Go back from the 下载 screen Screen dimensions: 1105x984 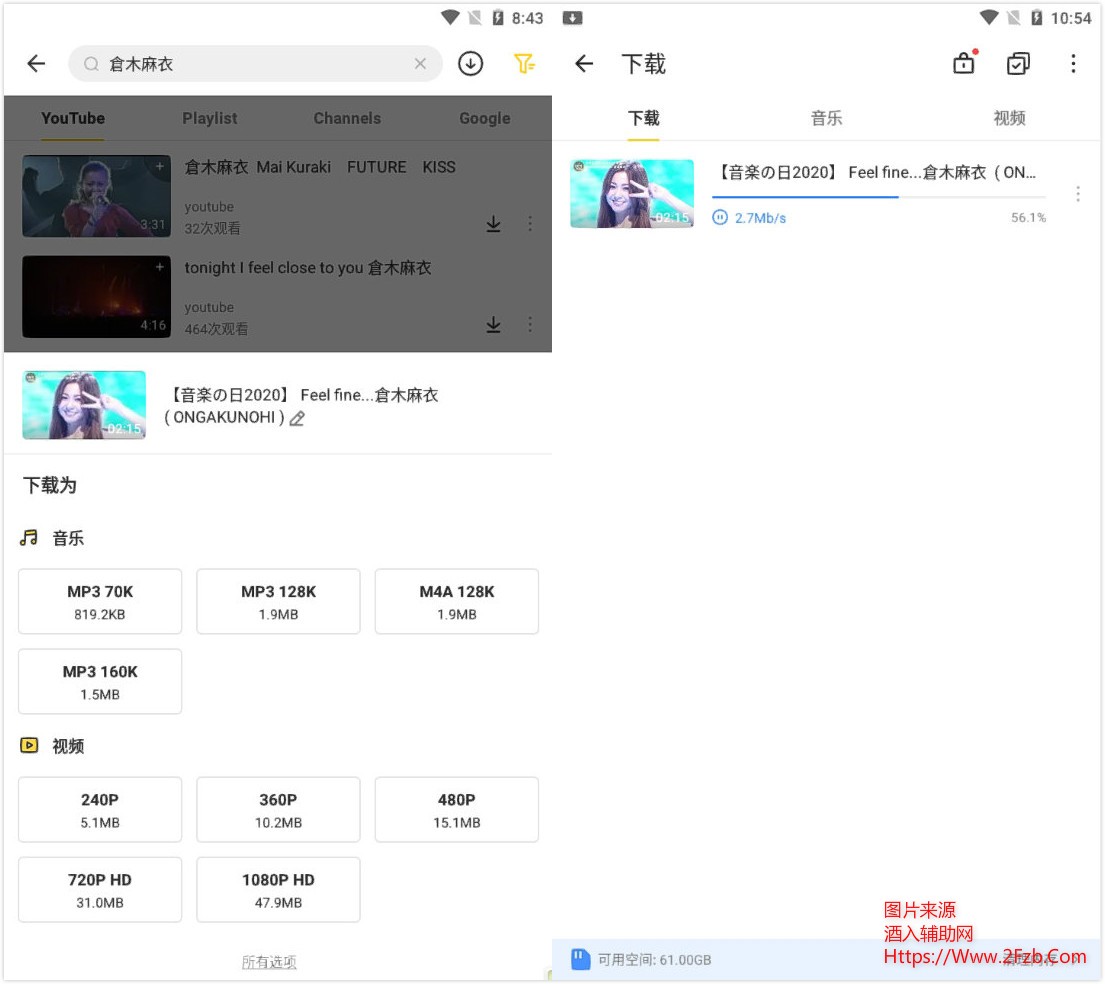point(584,64)
